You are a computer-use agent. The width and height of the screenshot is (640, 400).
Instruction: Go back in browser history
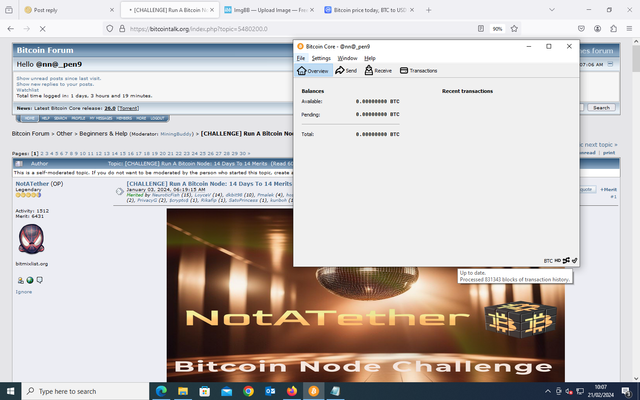pos(11,29)
